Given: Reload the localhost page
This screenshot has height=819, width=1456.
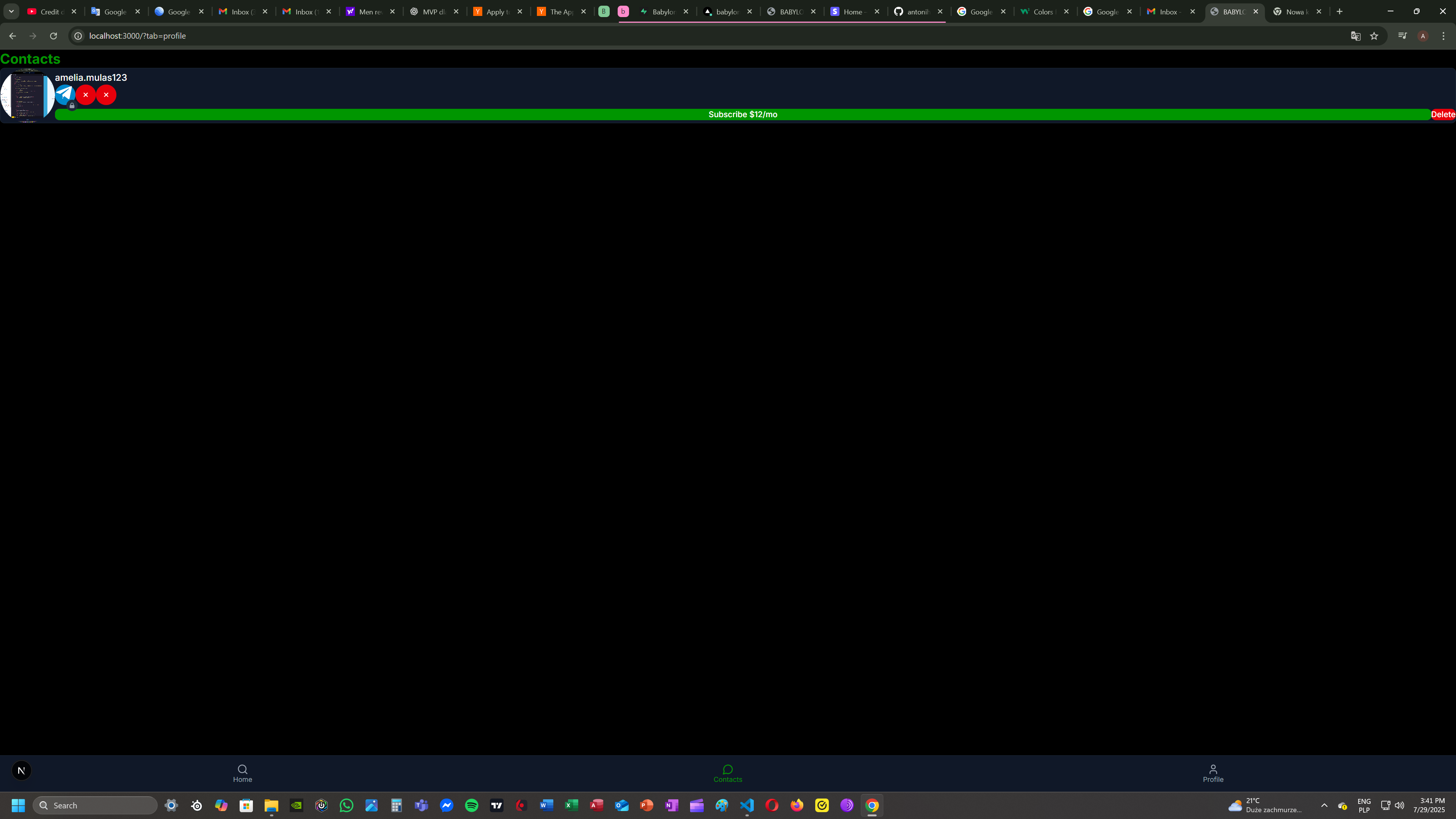Looking at the screenshot, I should 53,36.
